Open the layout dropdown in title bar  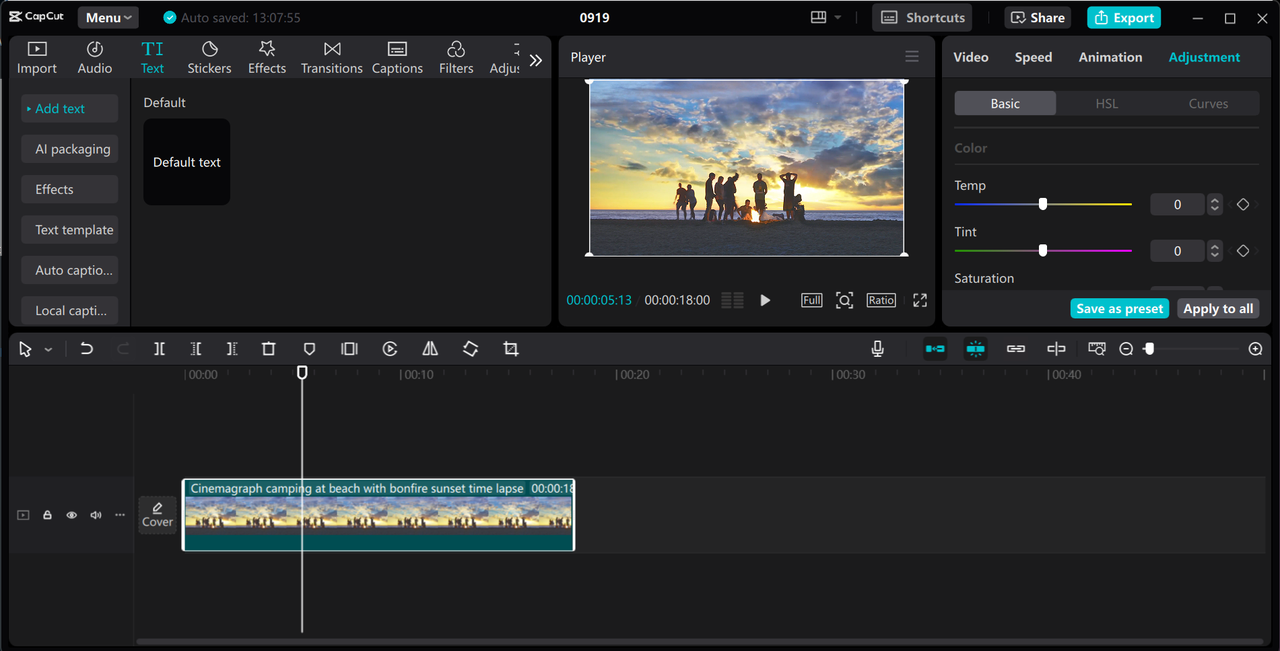point(826,18)
